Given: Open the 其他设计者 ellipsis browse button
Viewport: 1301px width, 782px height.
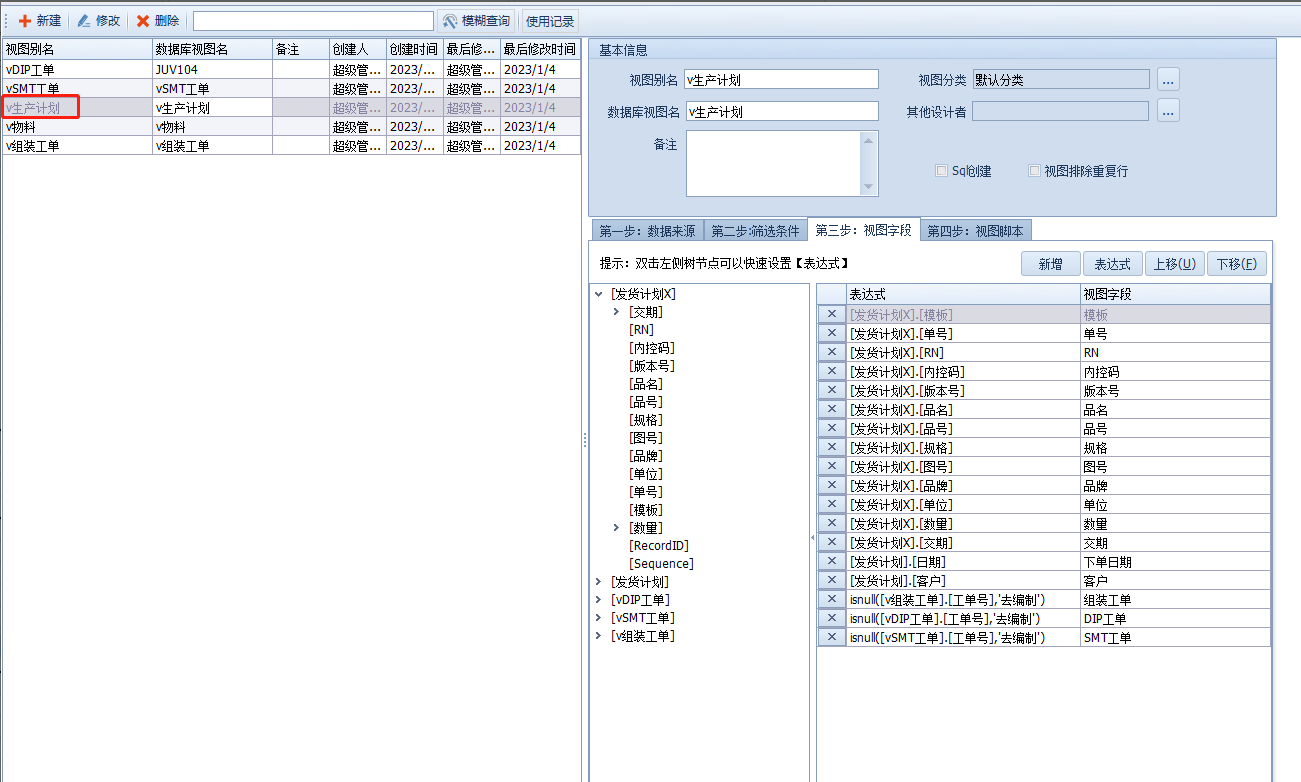Looking at the screenshot, I should coord(1168,111).
